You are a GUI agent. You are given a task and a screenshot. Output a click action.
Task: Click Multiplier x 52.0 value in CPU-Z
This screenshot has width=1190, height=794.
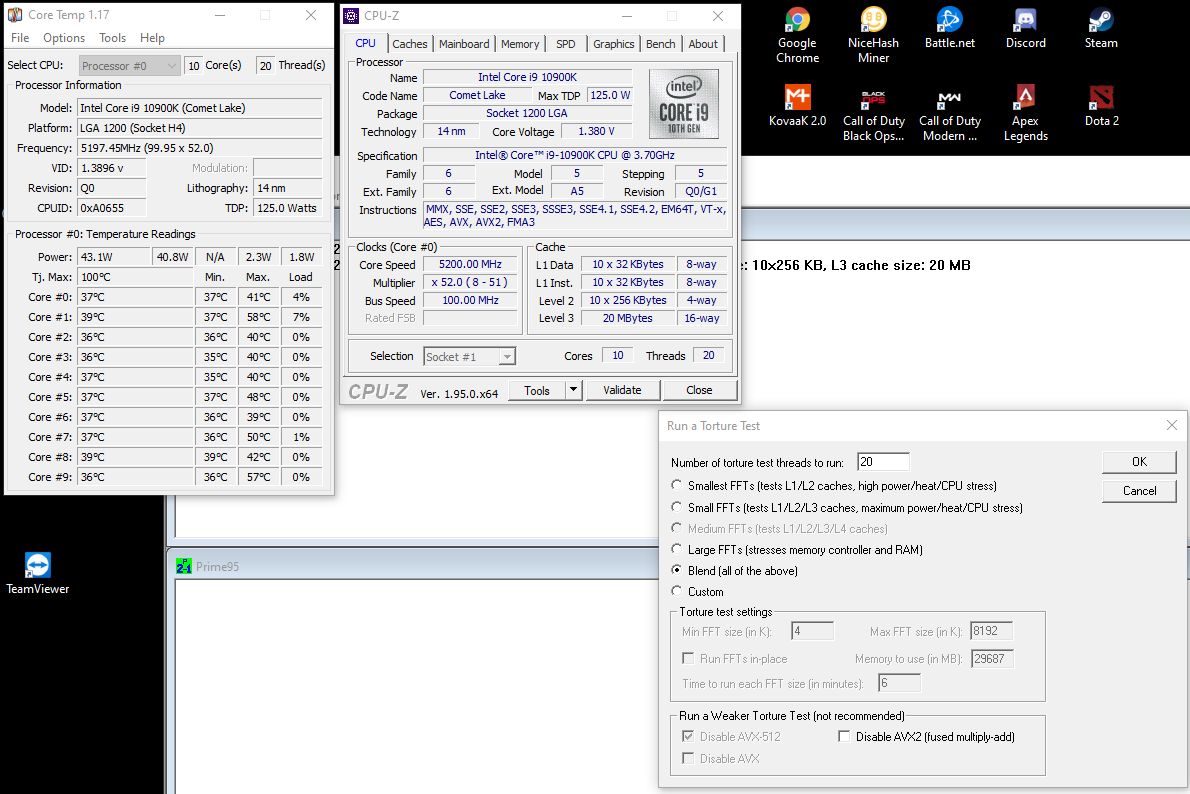point(471,282)
